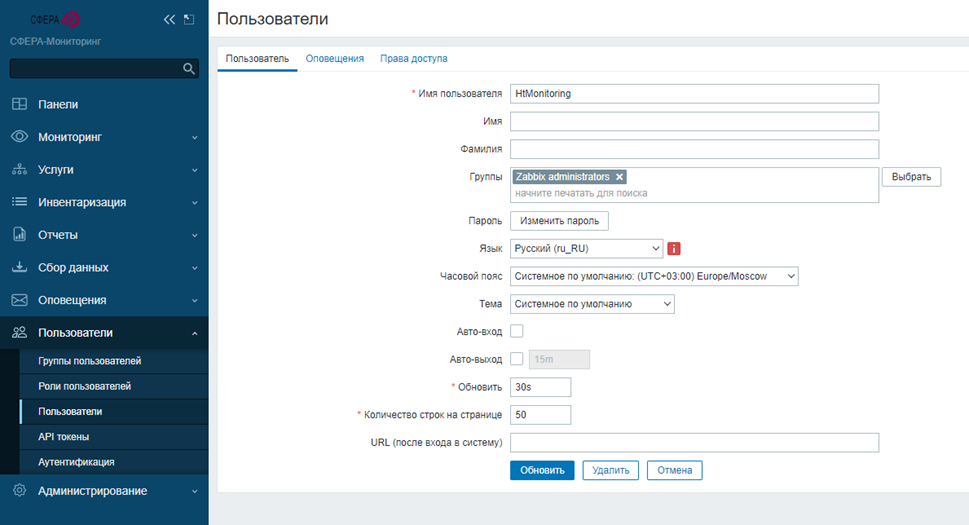The width and height of the screenshot is (969, 525).
Task: Click the red language warning icon
Action: click(674, 248)
